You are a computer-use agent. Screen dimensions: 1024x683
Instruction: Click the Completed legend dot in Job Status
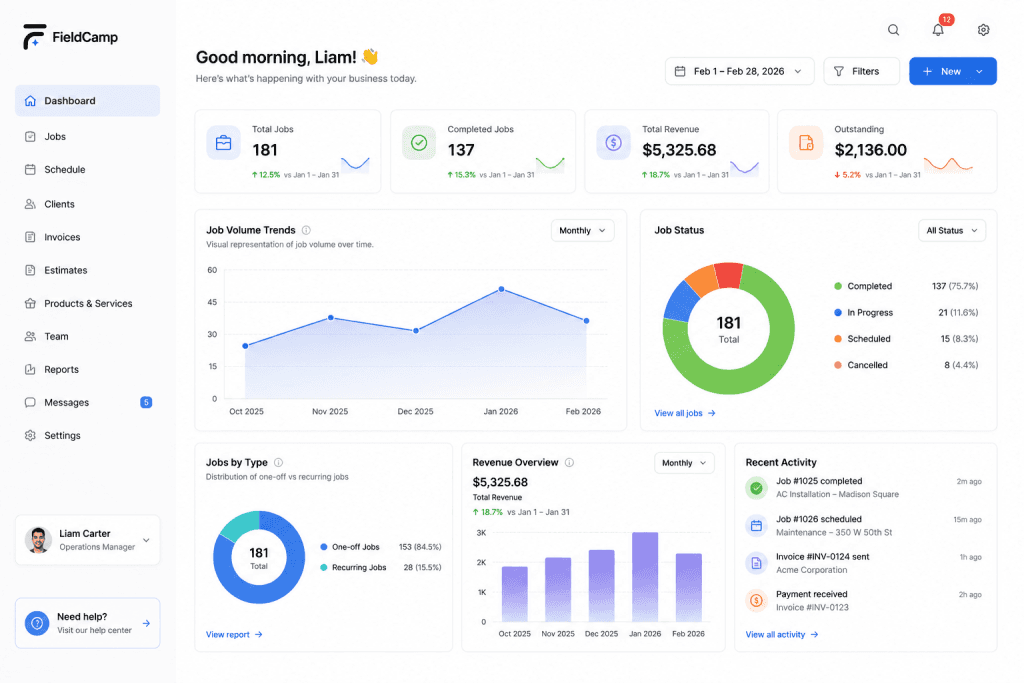[x=838, y=286]
